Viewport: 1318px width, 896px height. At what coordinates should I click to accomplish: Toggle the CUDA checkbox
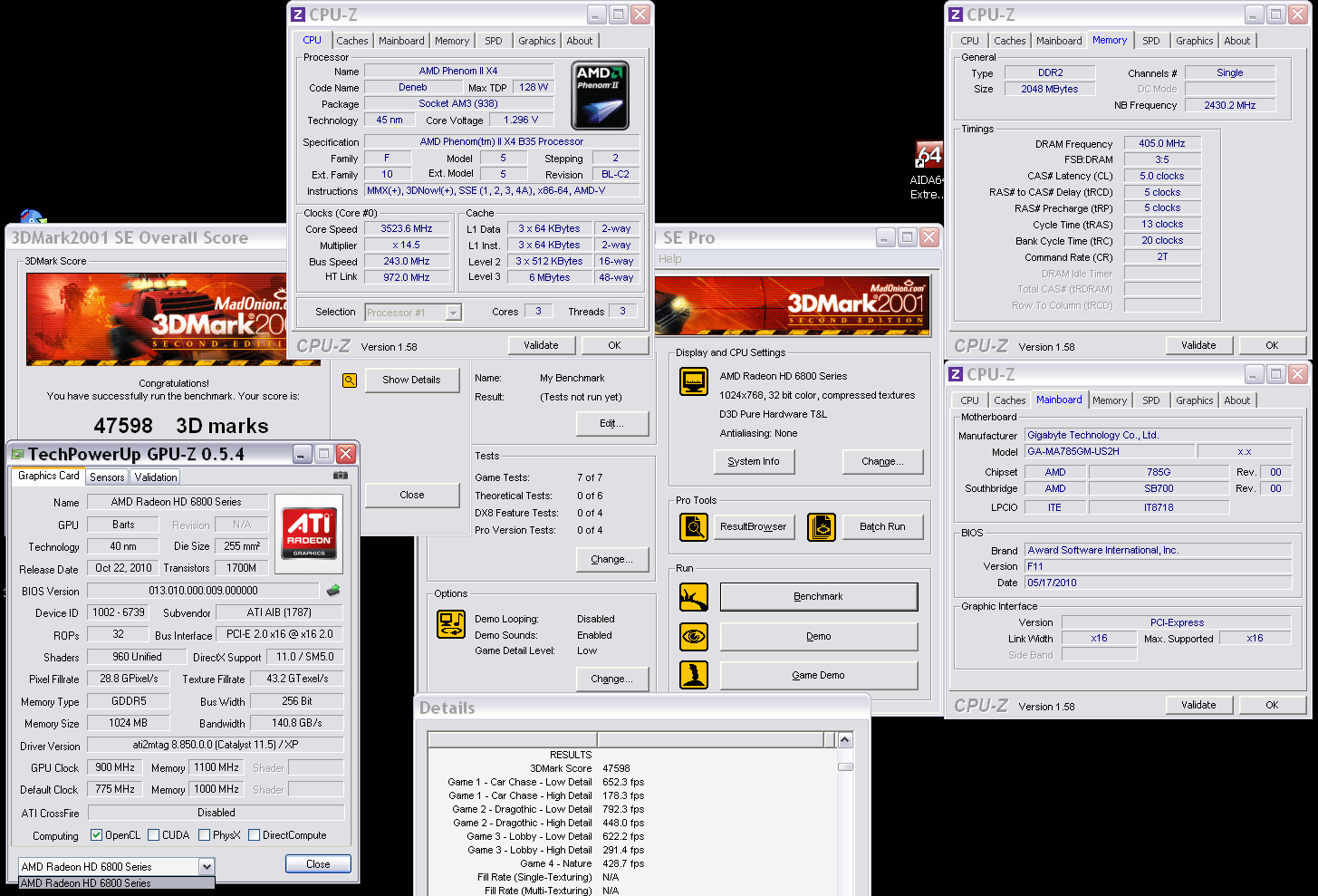coord(154,835)
